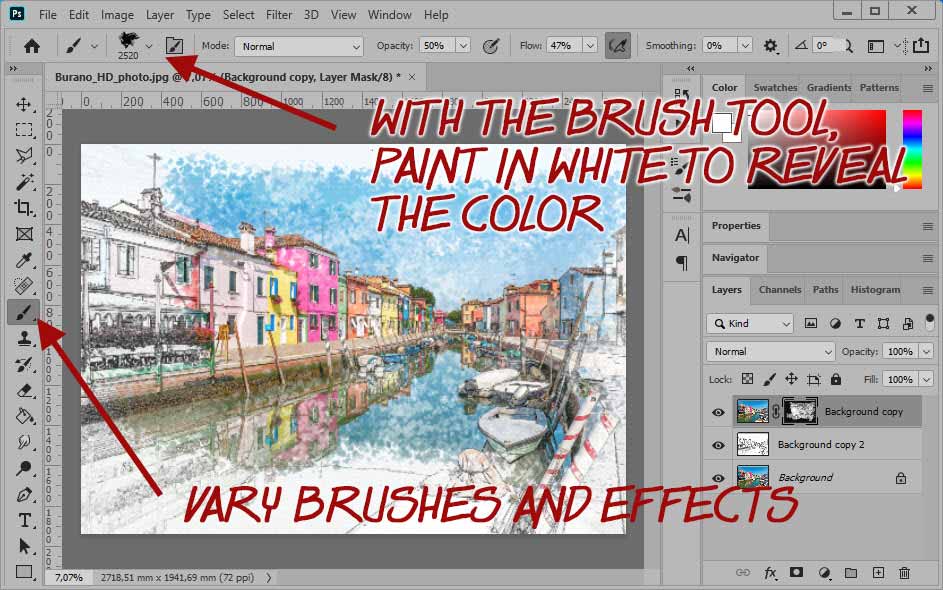Select the Rectangle shape tool
This screenshot has width=943, height=590.
(23, 571)
